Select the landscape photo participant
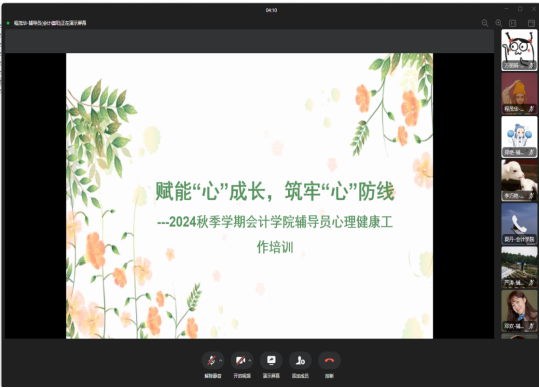 519,267
